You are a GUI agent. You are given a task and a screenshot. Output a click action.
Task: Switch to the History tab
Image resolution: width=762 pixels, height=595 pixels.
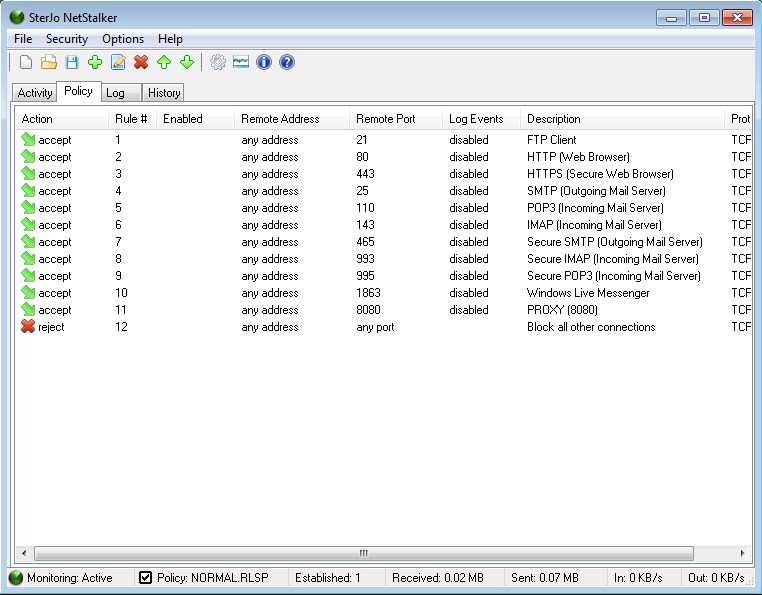164,93
